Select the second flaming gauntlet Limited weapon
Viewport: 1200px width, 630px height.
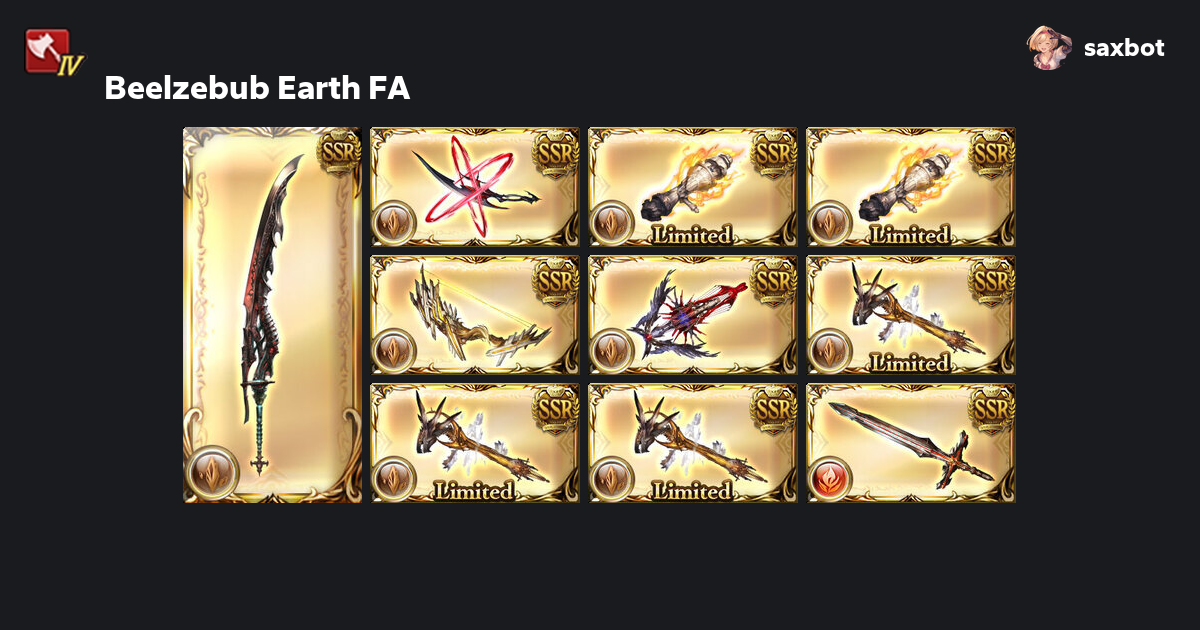click(x=911, y=187)
